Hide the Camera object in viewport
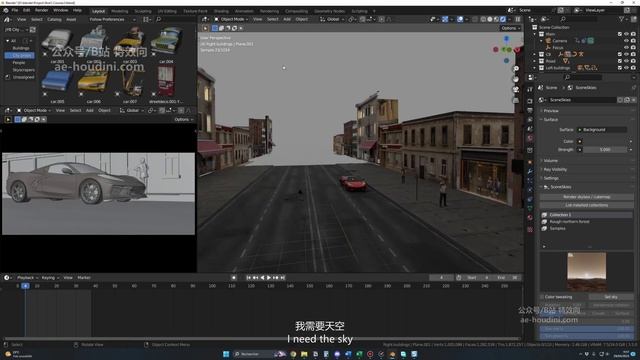 (627, 41)
